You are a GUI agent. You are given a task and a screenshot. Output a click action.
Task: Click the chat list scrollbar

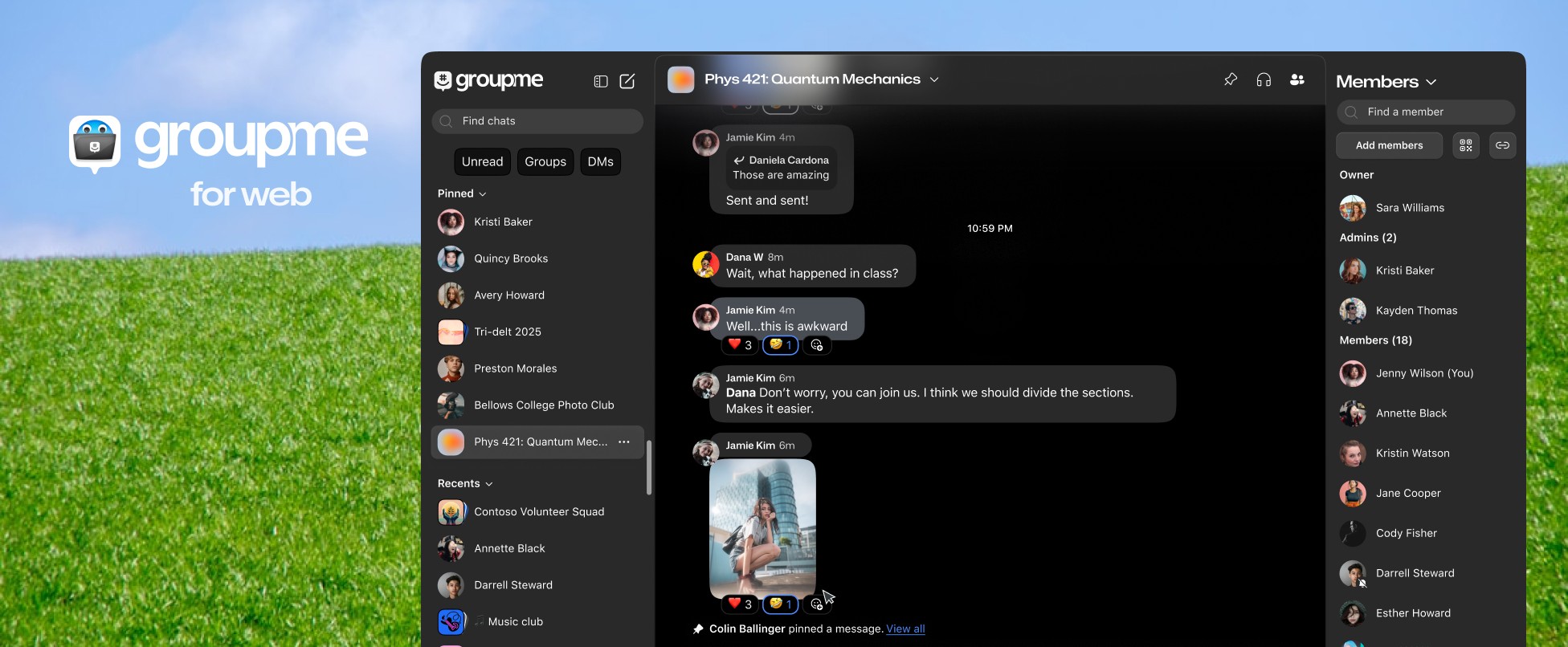click(x=649, y=468)
